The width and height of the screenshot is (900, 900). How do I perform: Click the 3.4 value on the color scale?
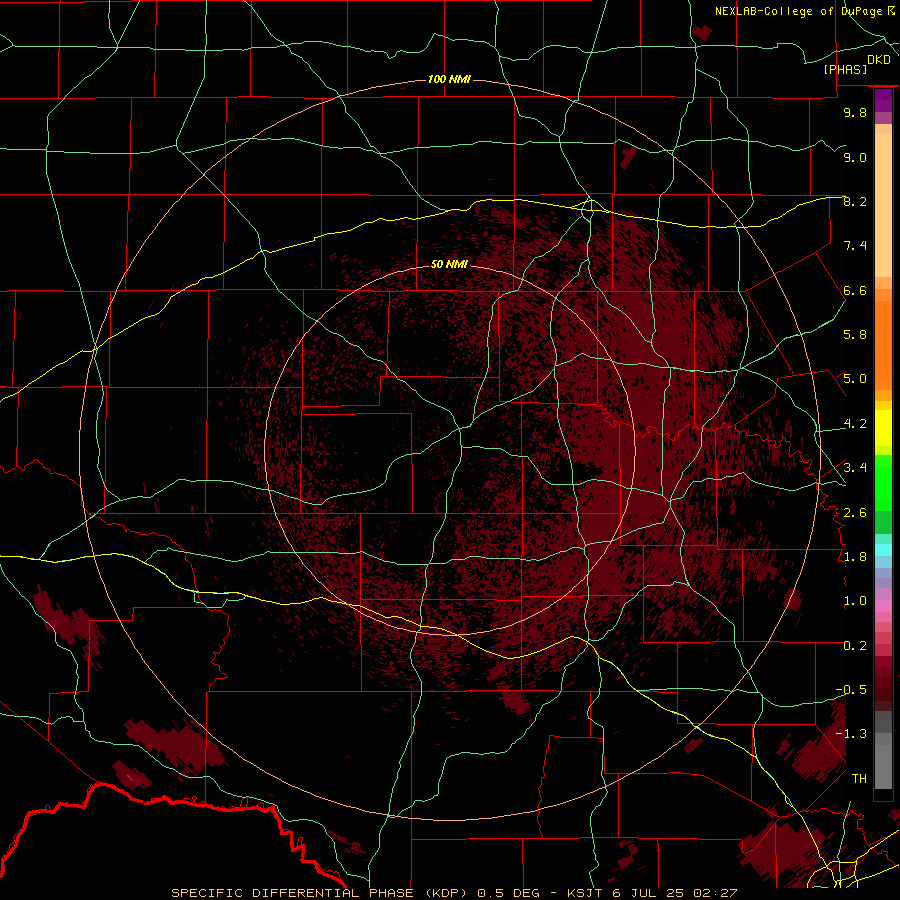(x=855, y=468)
